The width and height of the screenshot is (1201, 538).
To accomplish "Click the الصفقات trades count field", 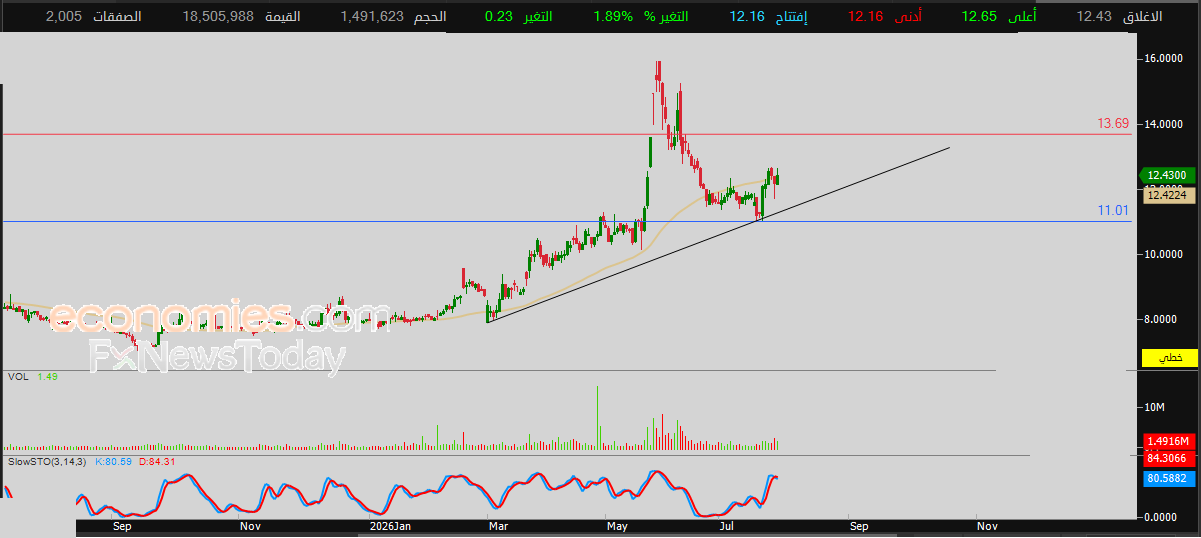I will coord(94,17).
